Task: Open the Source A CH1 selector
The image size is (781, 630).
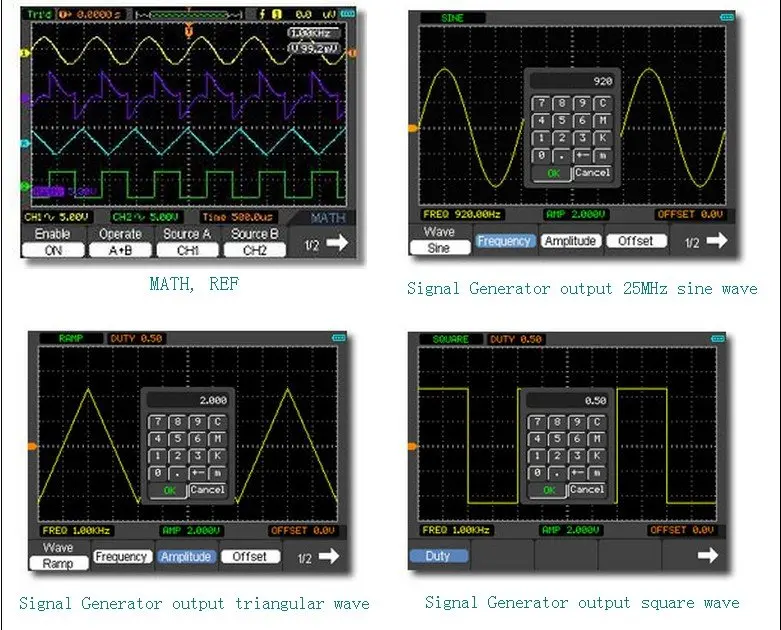Action: (188, 250)
